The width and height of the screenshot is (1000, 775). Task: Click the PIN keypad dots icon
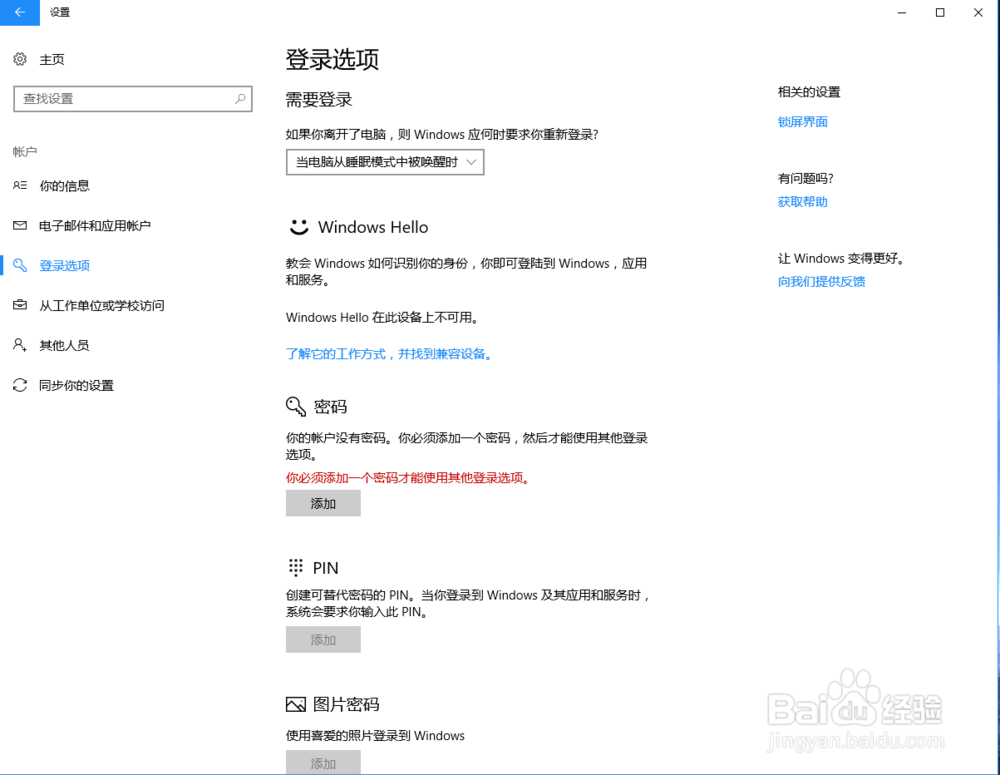[x=296, y=567]
